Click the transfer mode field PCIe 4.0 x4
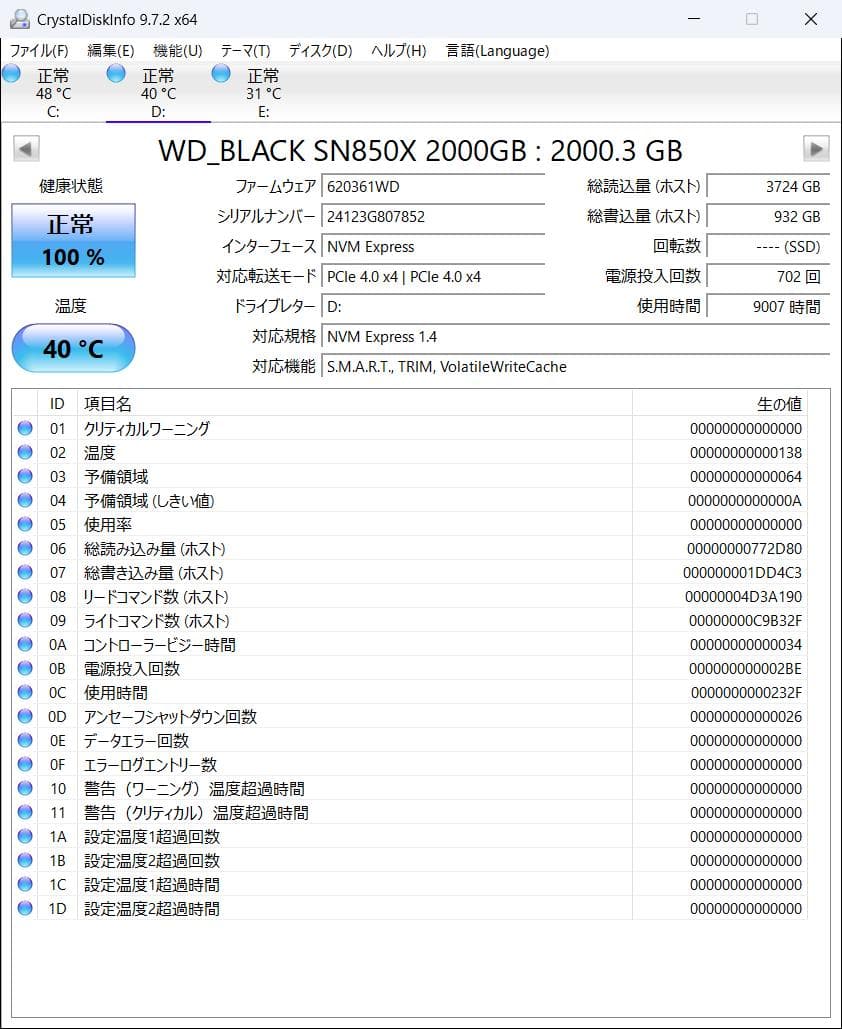 pyautogui.click(x=433, y=277)
